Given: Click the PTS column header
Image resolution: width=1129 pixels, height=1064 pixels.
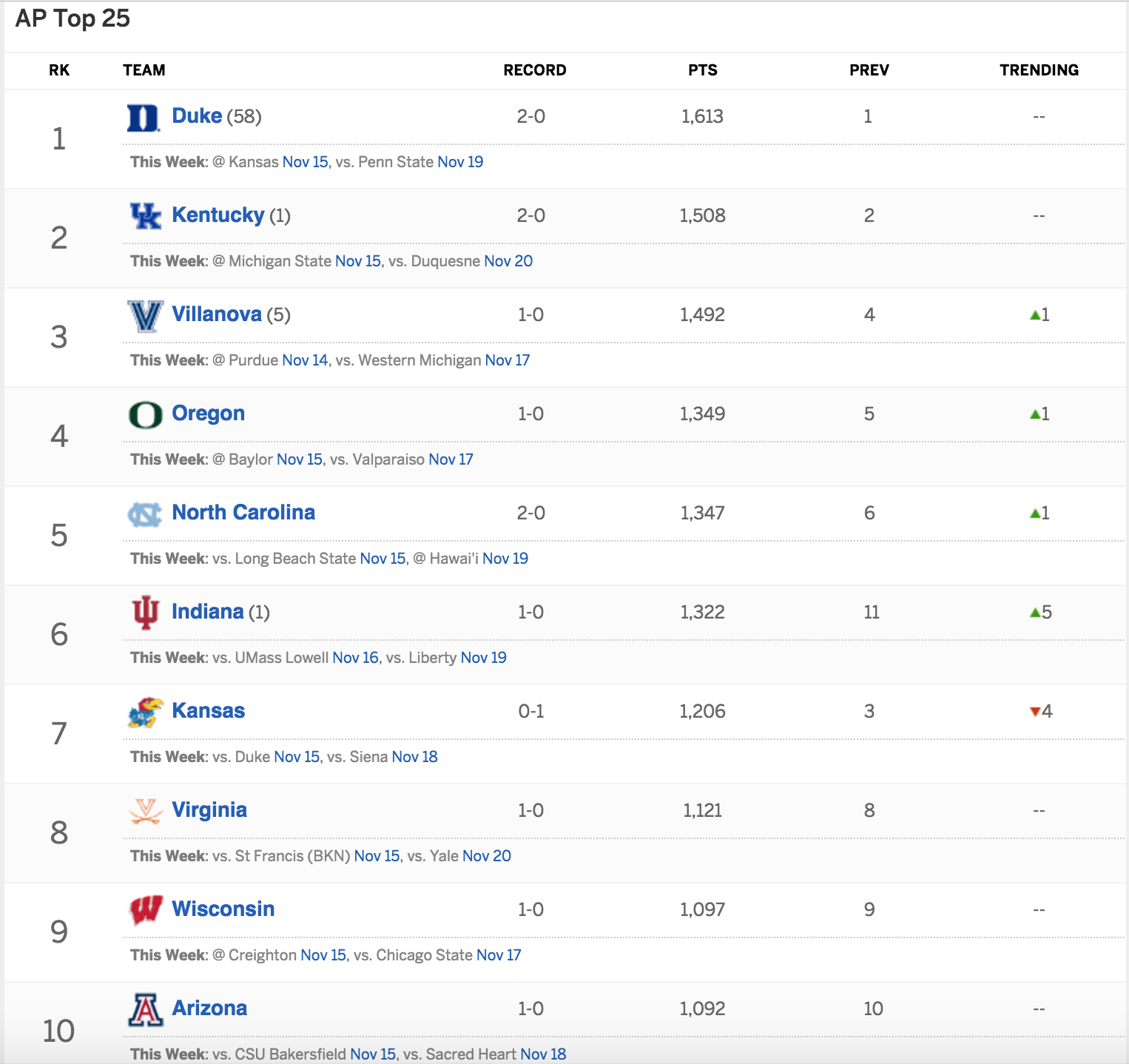Looking at the screenshot, I should (x=702, y=70).
